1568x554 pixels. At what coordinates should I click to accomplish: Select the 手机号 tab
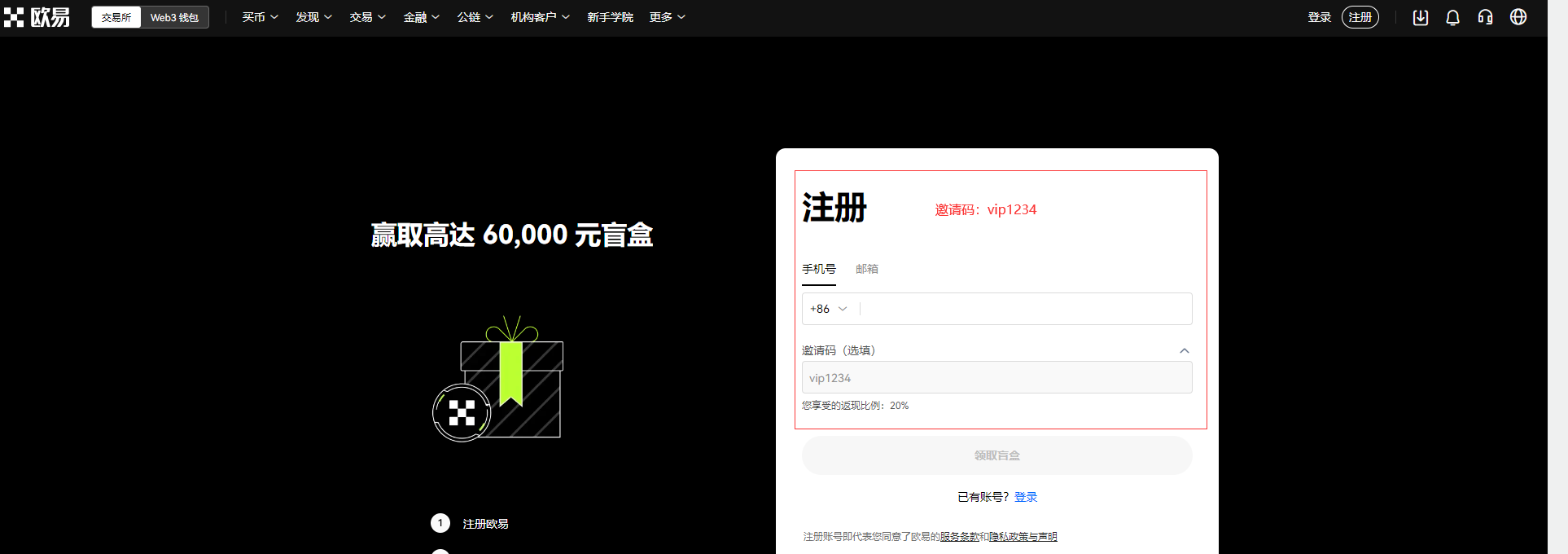click(818, 269)
